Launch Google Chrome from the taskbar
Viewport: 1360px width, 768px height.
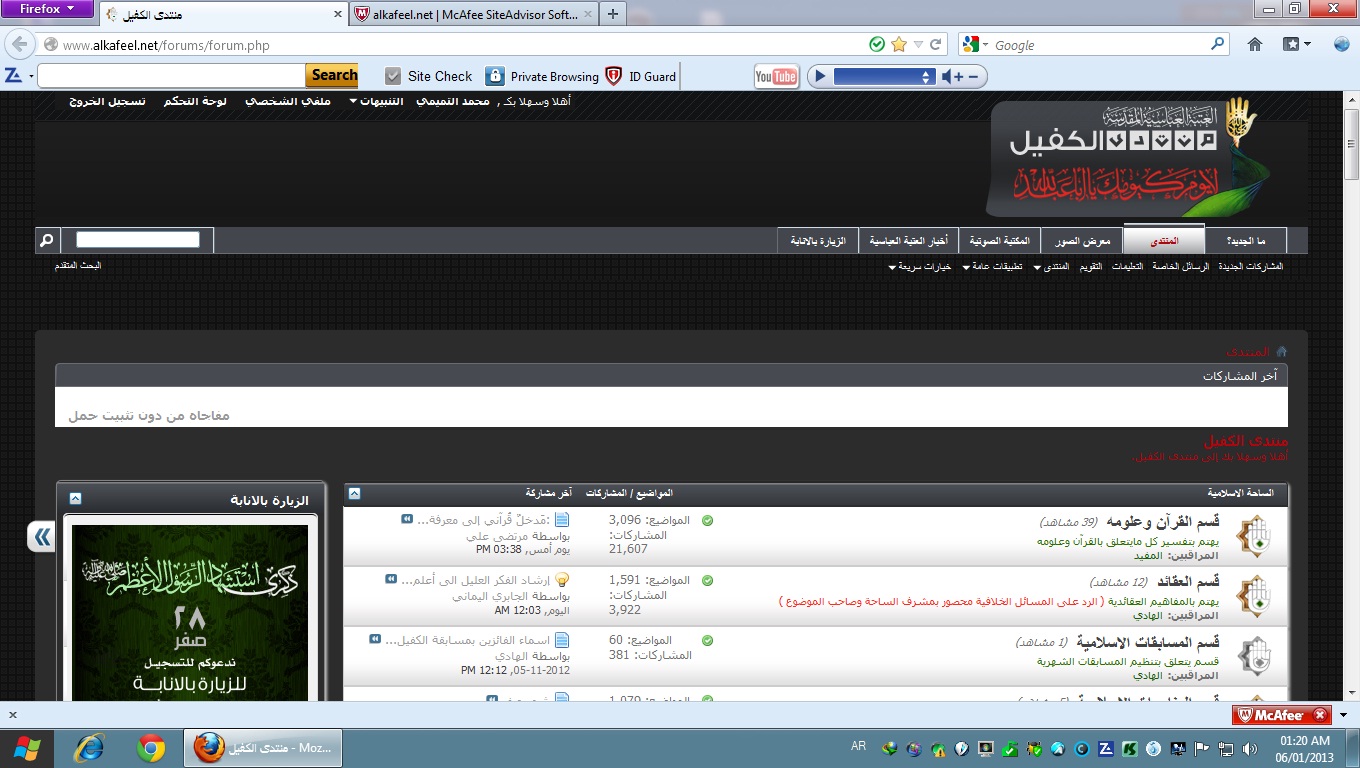click(x=151, y=748)
